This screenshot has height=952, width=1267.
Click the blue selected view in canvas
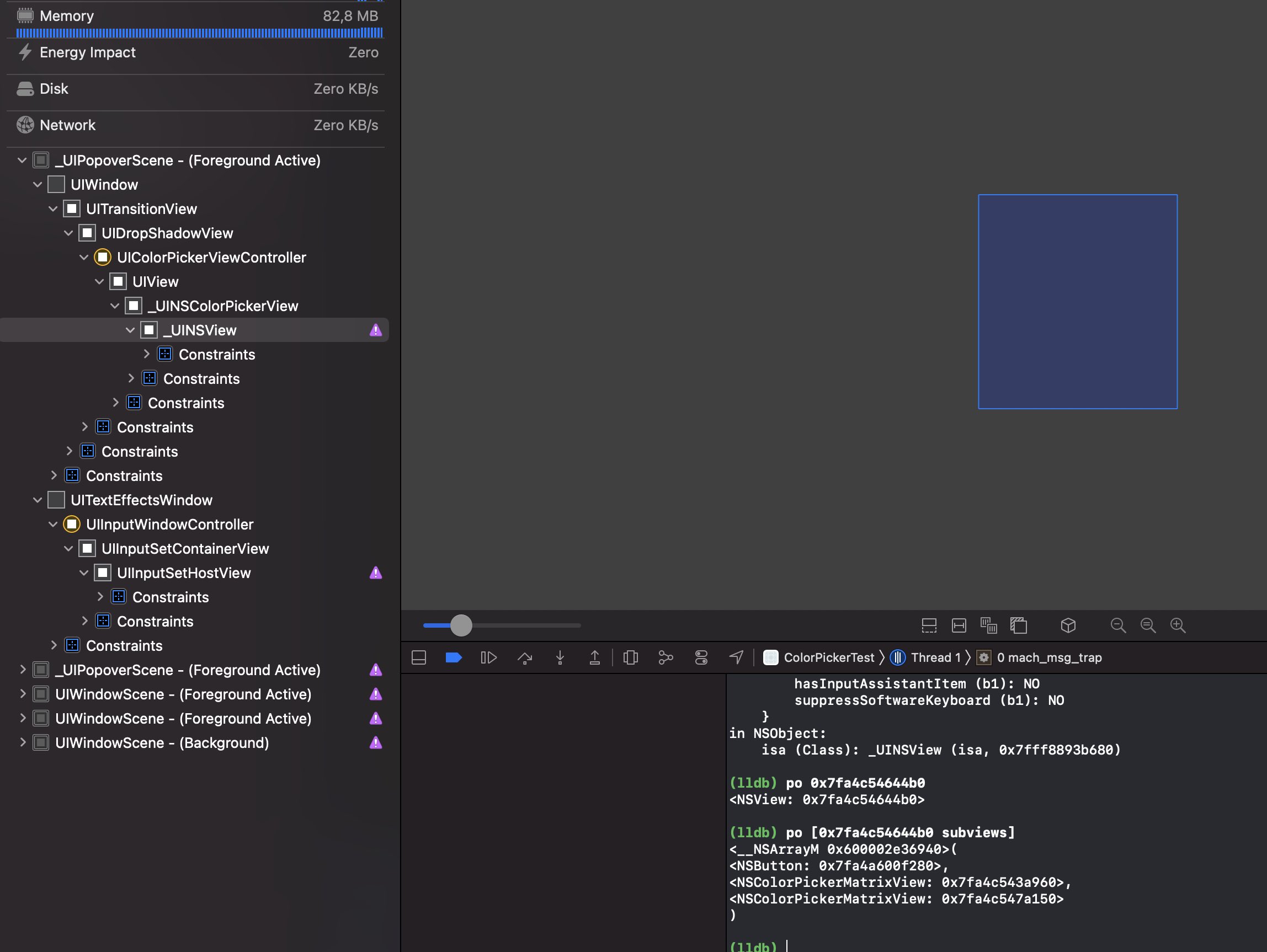pos(1077,302)
